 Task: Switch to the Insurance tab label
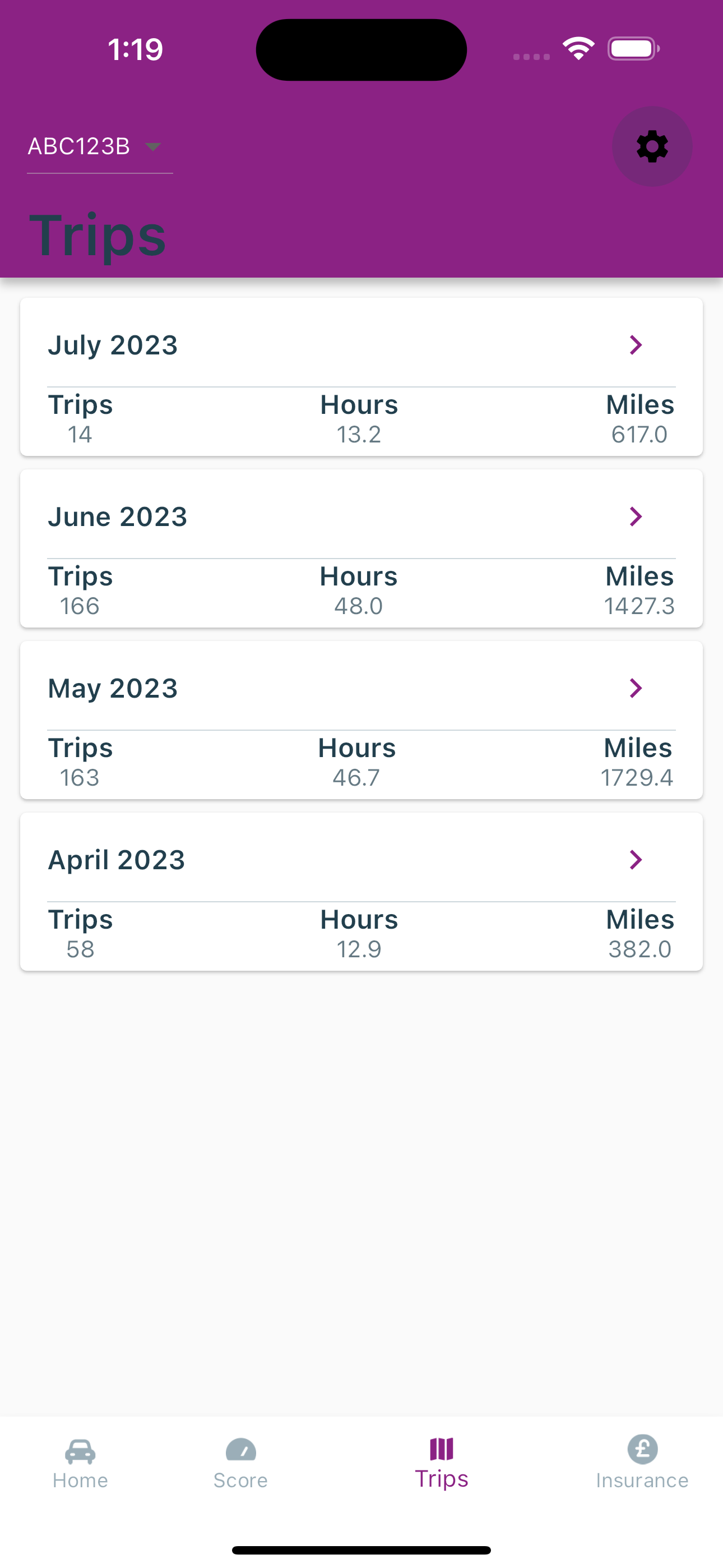pyautogui.click(x=642, y=1481)
